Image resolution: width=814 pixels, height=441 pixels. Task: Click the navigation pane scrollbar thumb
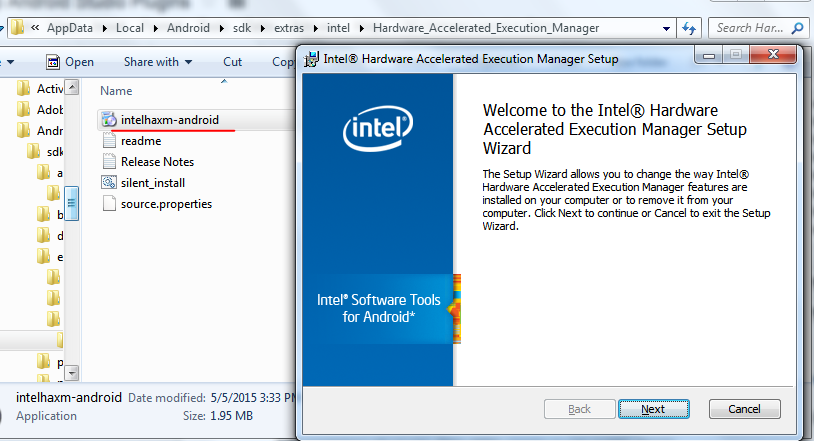coord(72,203)
